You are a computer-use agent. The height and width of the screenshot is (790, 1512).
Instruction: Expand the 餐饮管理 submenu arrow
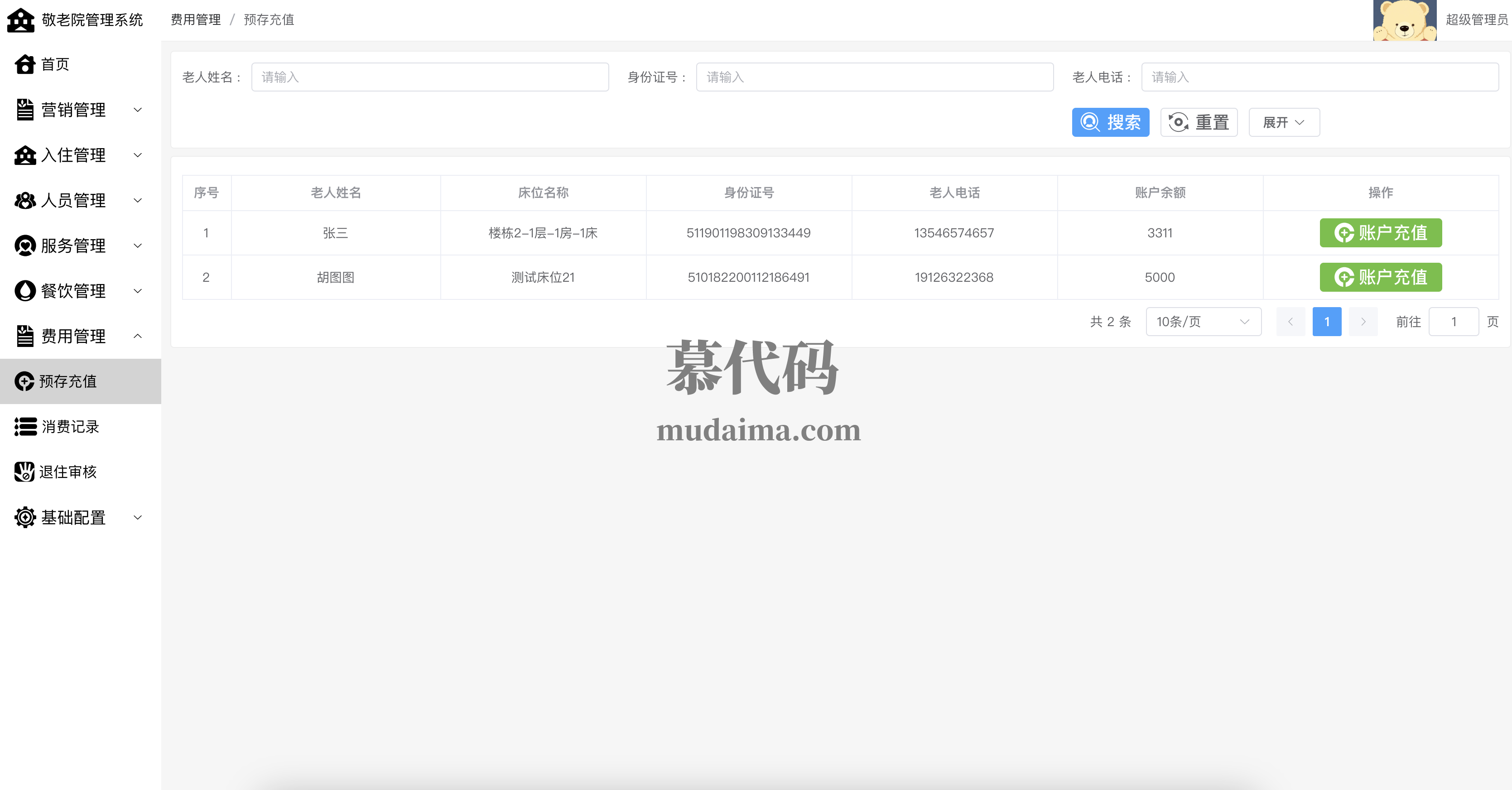pos(138,290)
